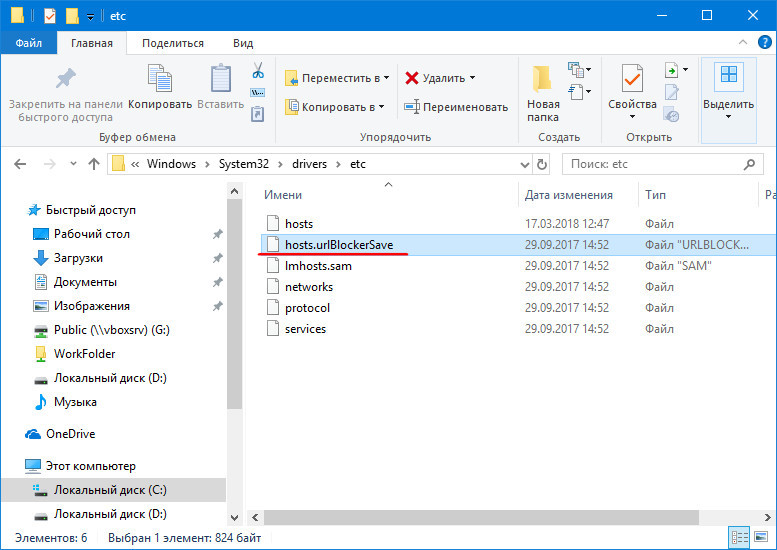Viewport: 777px width, 550px height.
Task: Click the Windows breadcrumb in address bar
Action: click(171, 164)
